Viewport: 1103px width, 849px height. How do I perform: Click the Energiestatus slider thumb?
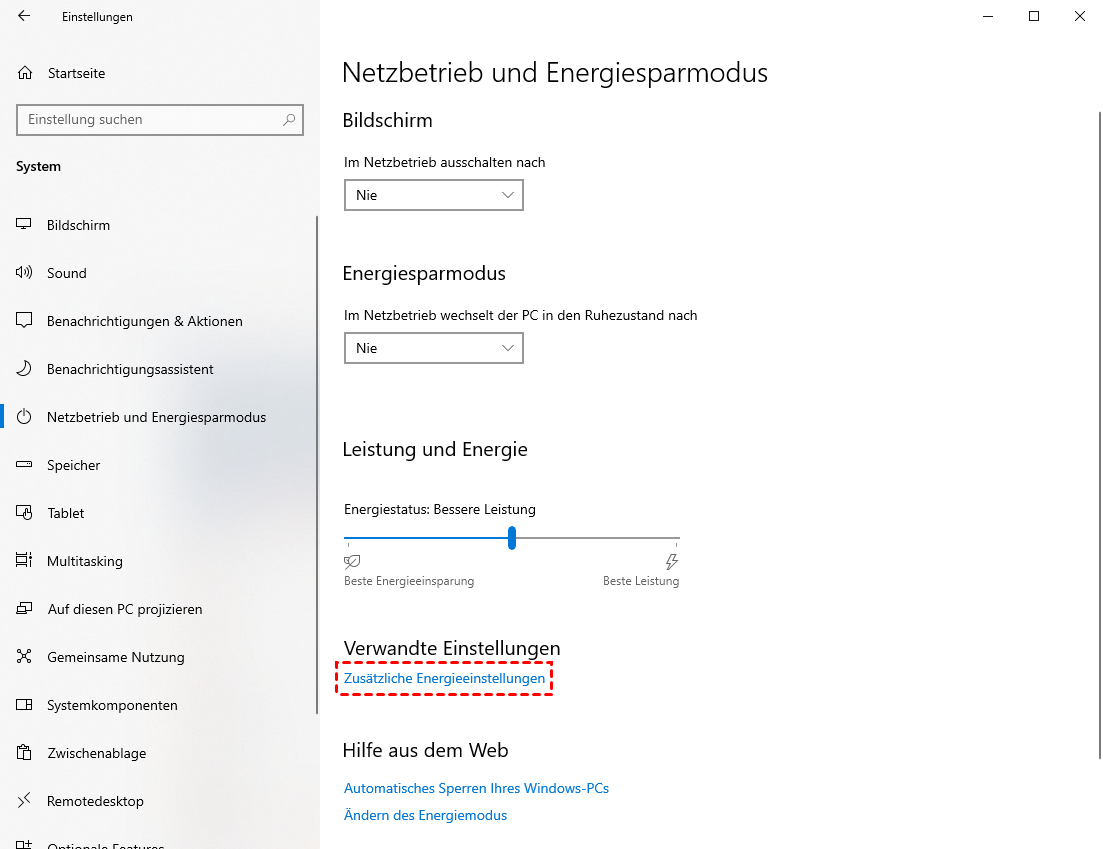click(512, 538)
